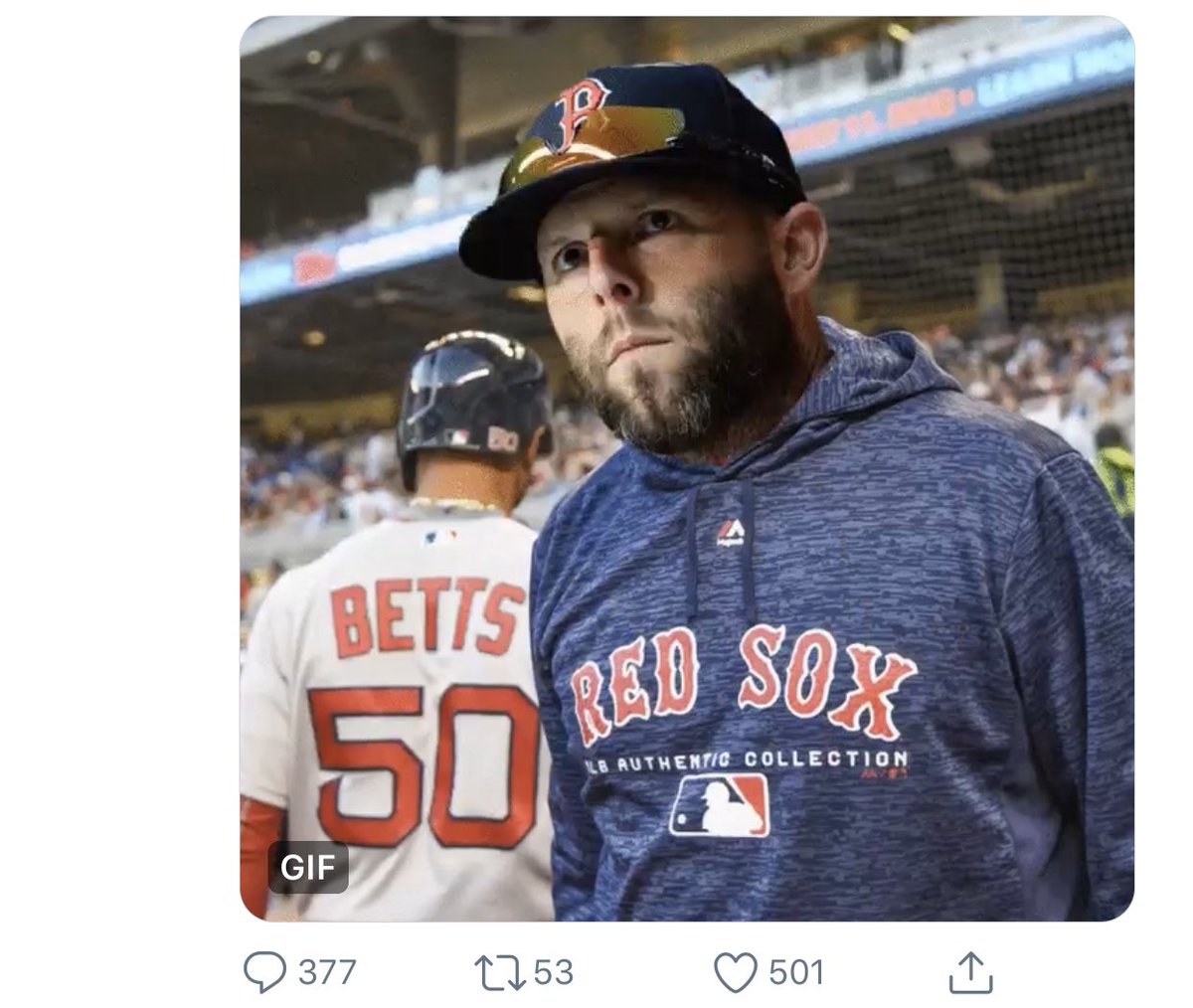Click the retweet arrows icon
1193x1008 pixels.
tap(502, 972)
